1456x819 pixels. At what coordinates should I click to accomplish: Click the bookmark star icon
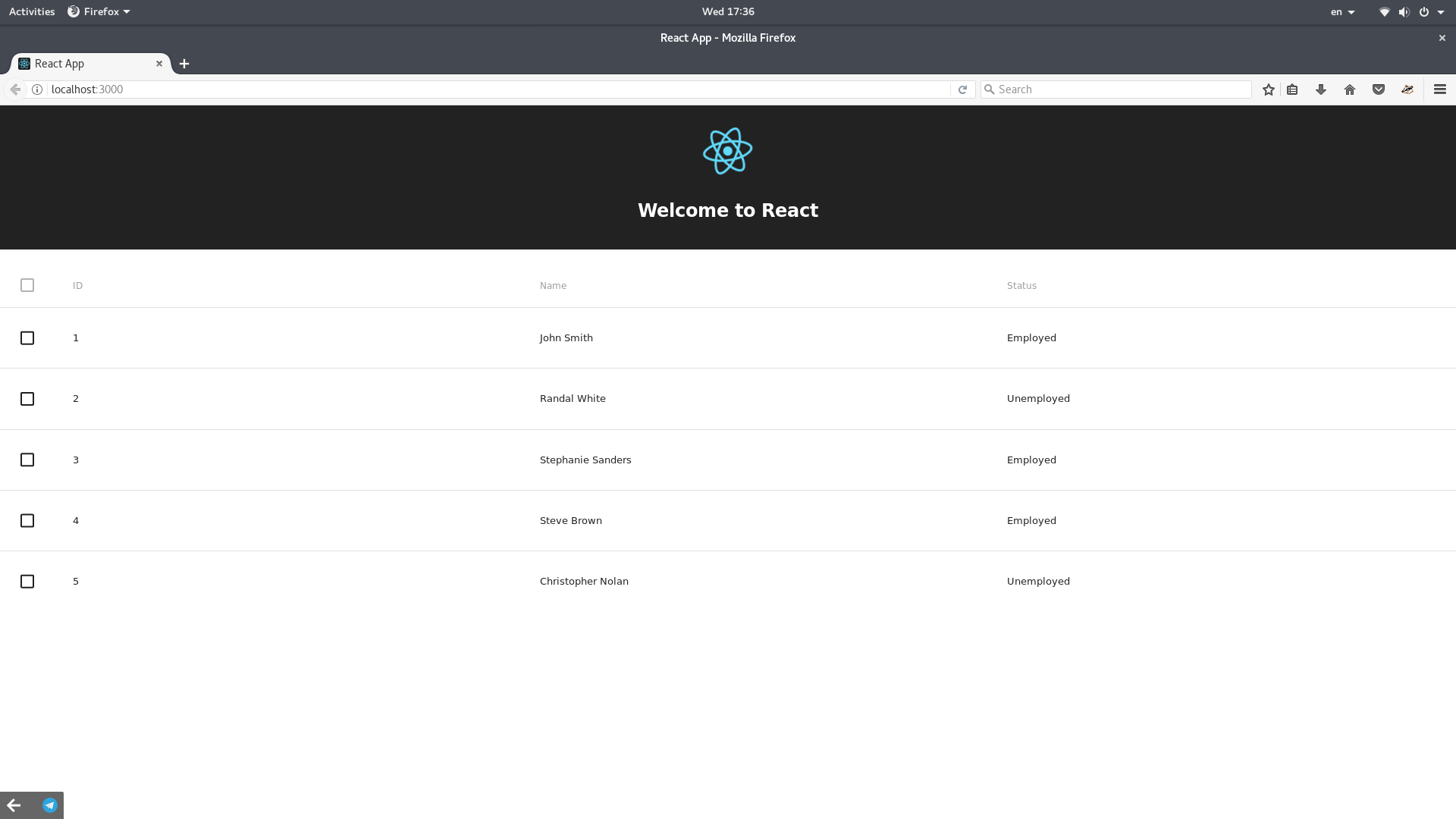1268,89
